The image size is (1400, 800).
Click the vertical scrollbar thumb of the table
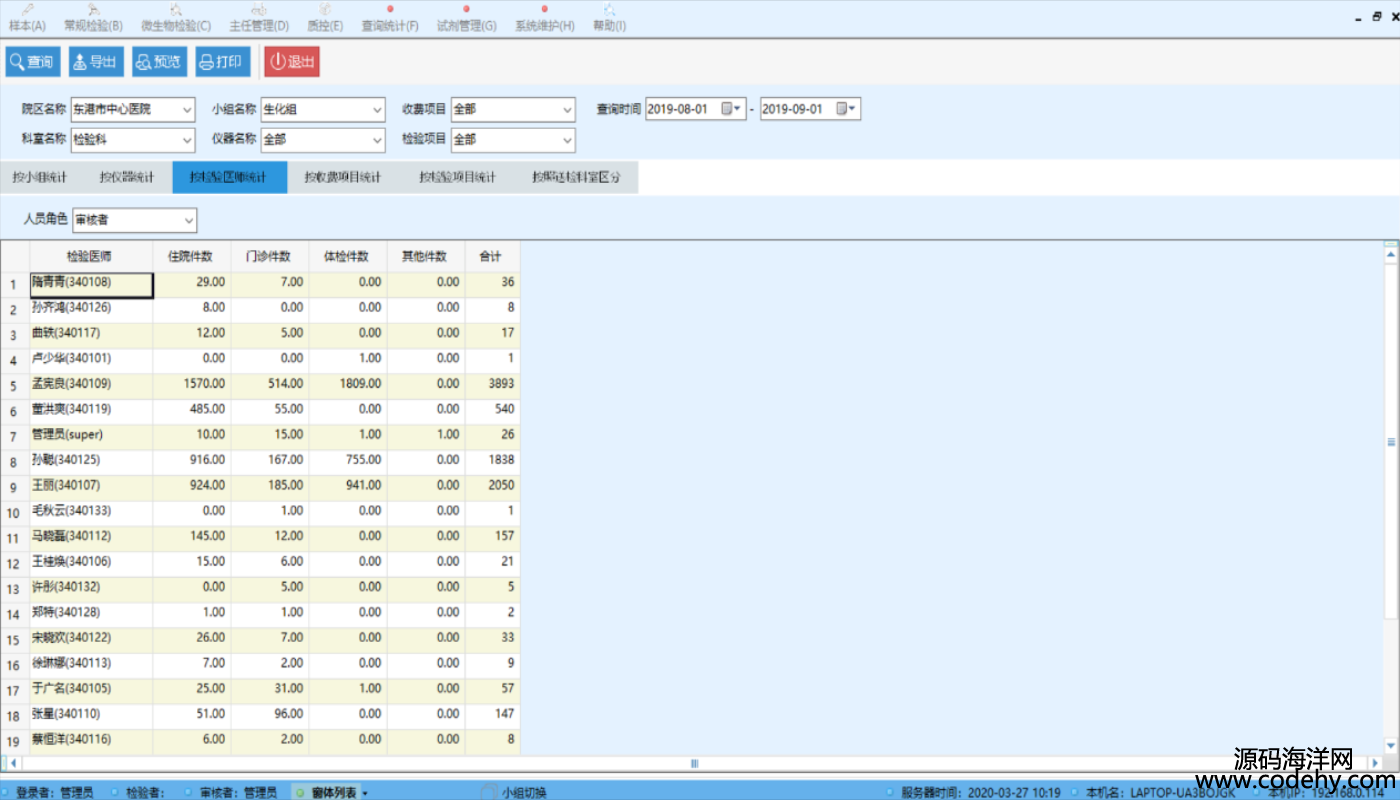pyautogui.click(x=1391, y=441)
